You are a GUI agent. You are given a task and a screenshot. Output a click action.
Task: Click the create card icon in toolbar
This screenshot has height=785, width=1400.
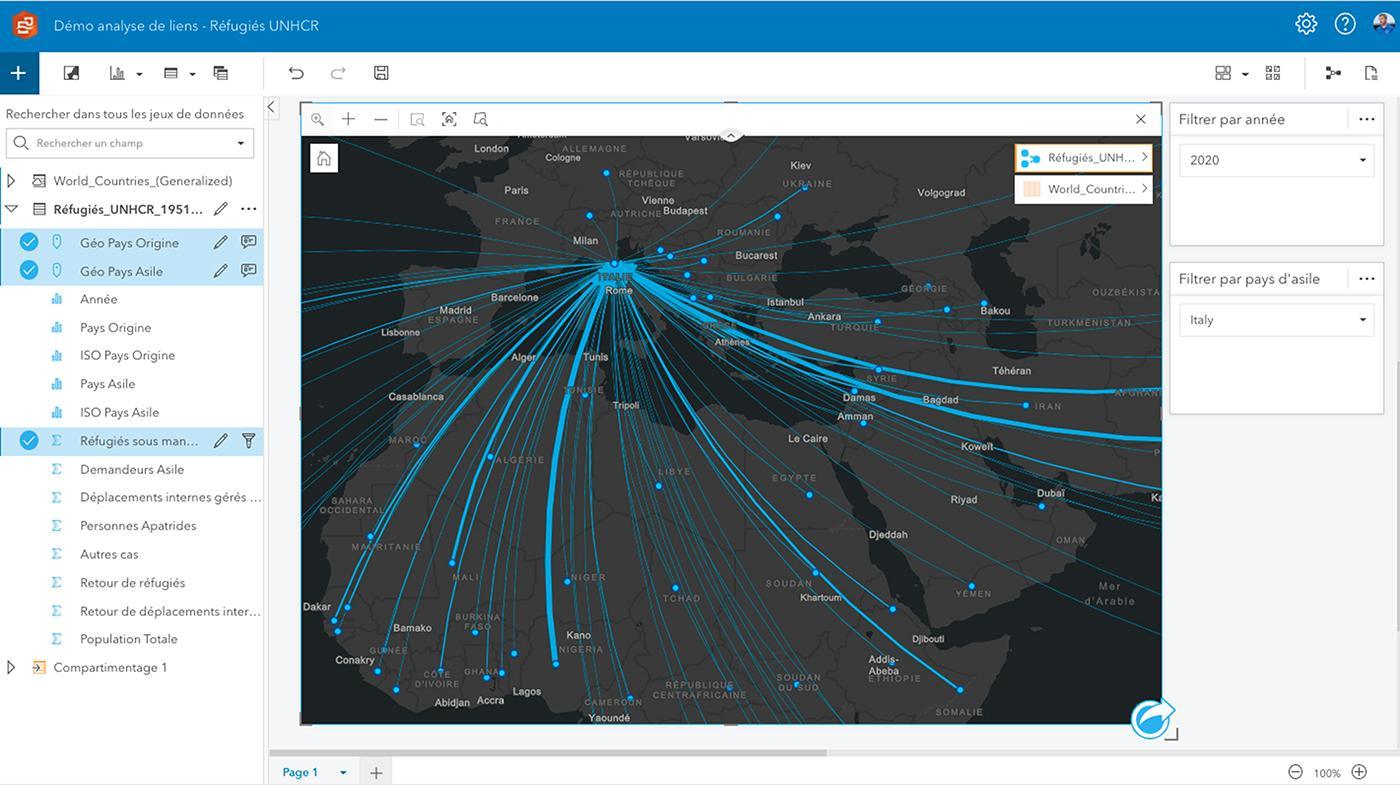tap(221, 73)
